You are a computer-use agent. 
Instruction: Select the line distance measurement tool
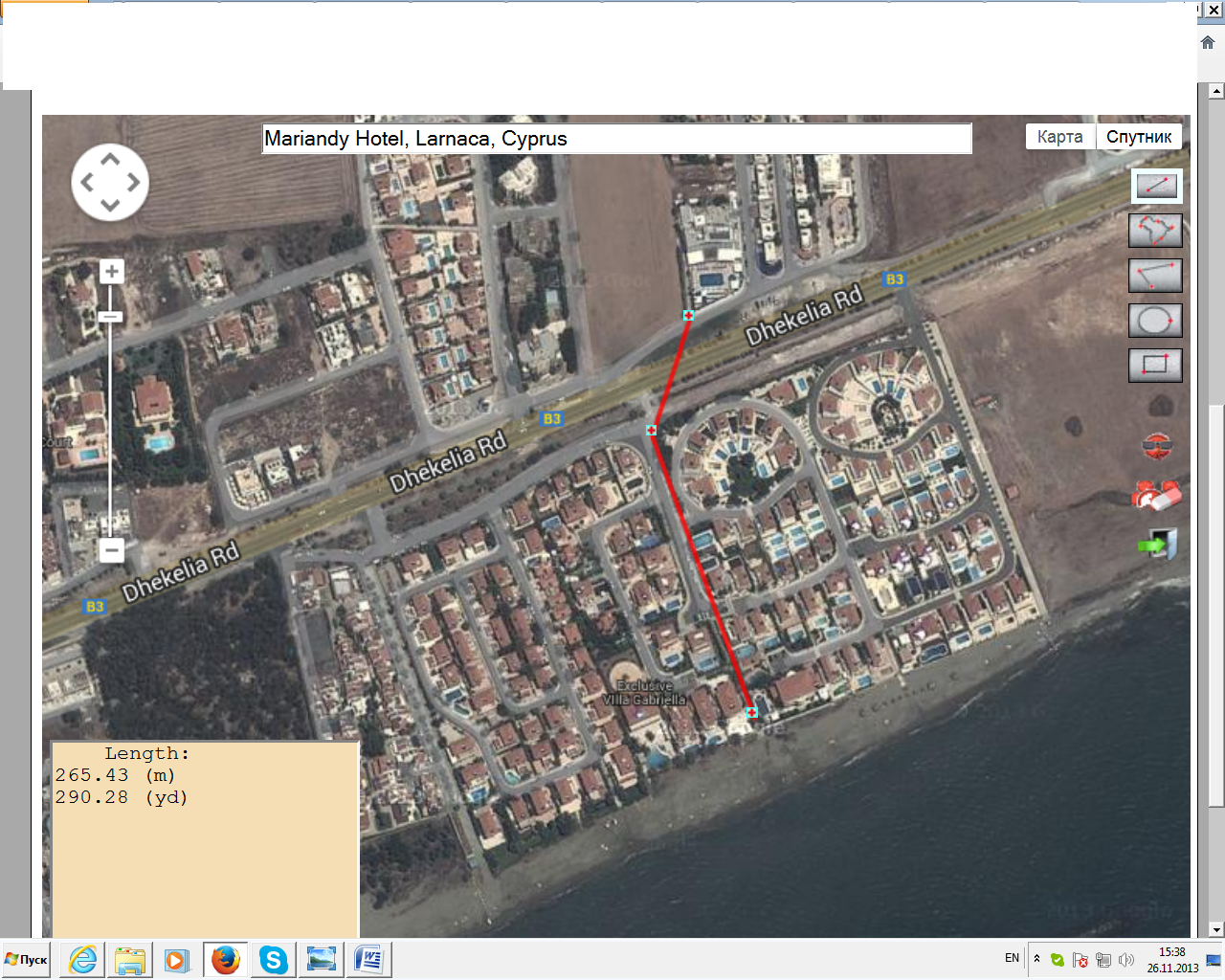tap(1156, 186)
